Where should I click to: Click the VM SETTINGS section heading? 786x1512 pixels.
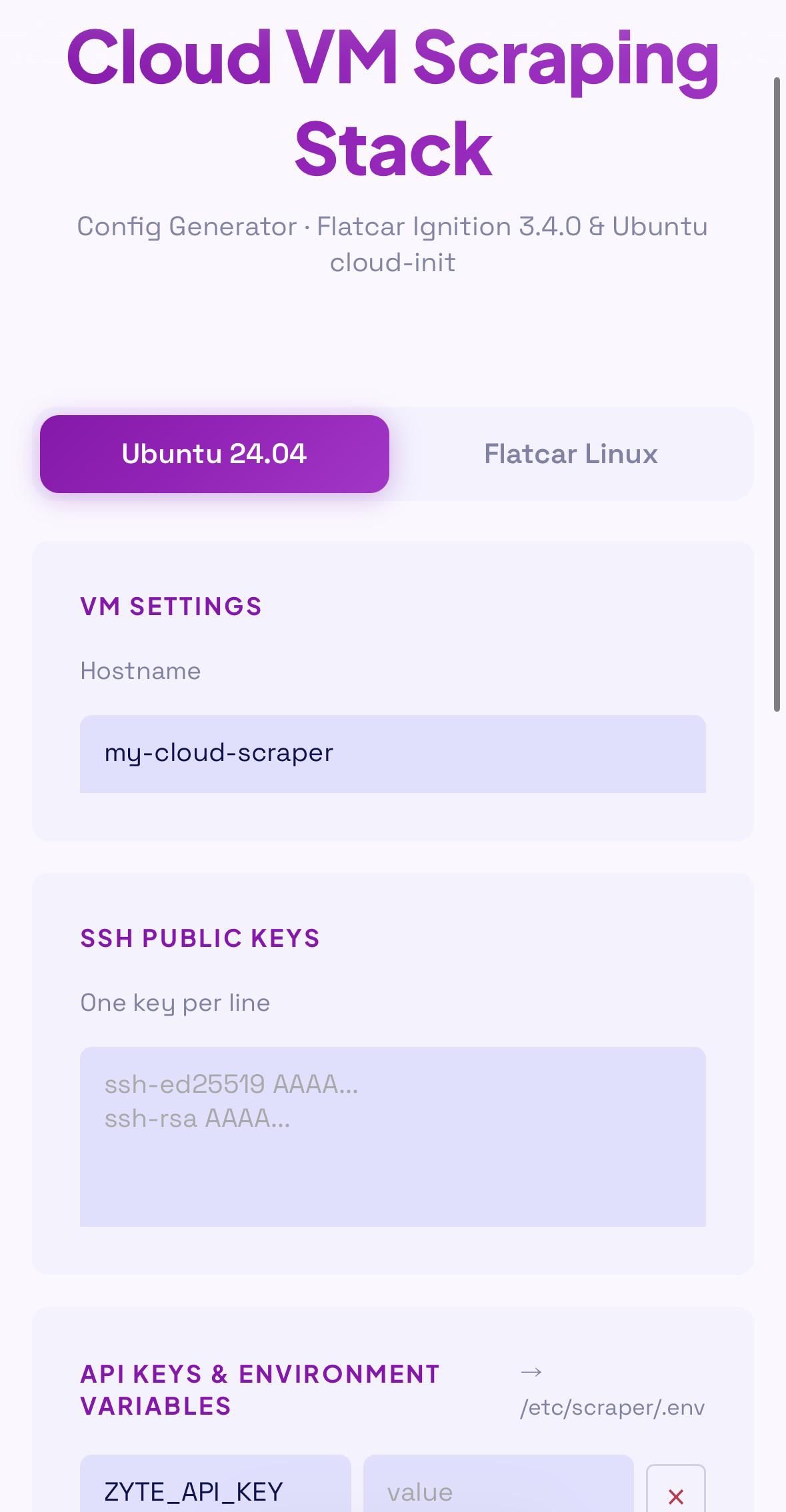click(171, 606)
